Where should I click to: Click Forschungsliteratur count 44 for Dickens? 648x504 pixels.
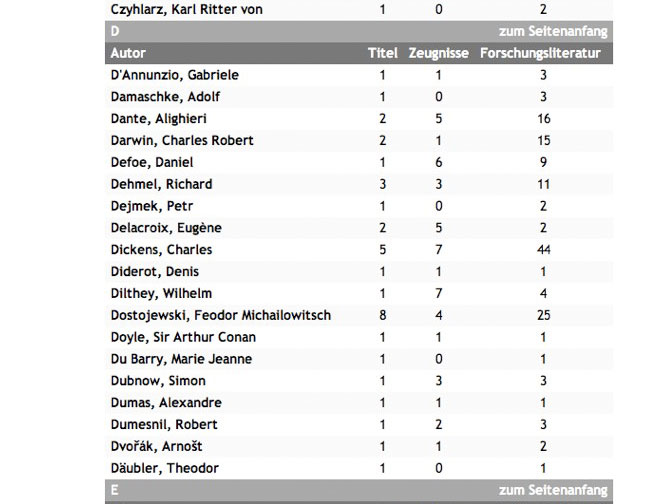point(543,250)
